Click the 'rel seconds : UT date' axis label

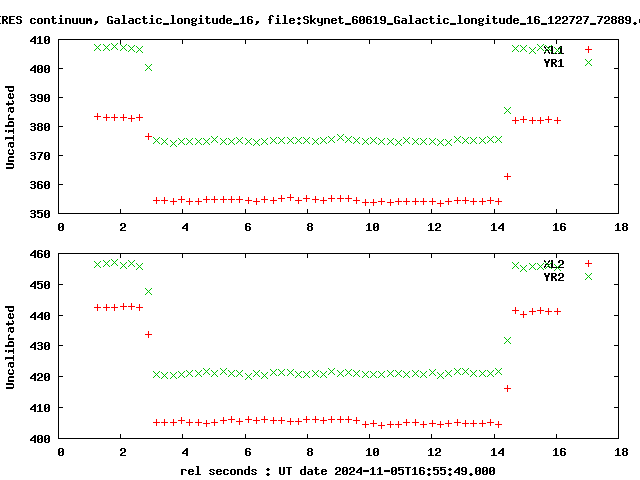[x=338, y=471]
